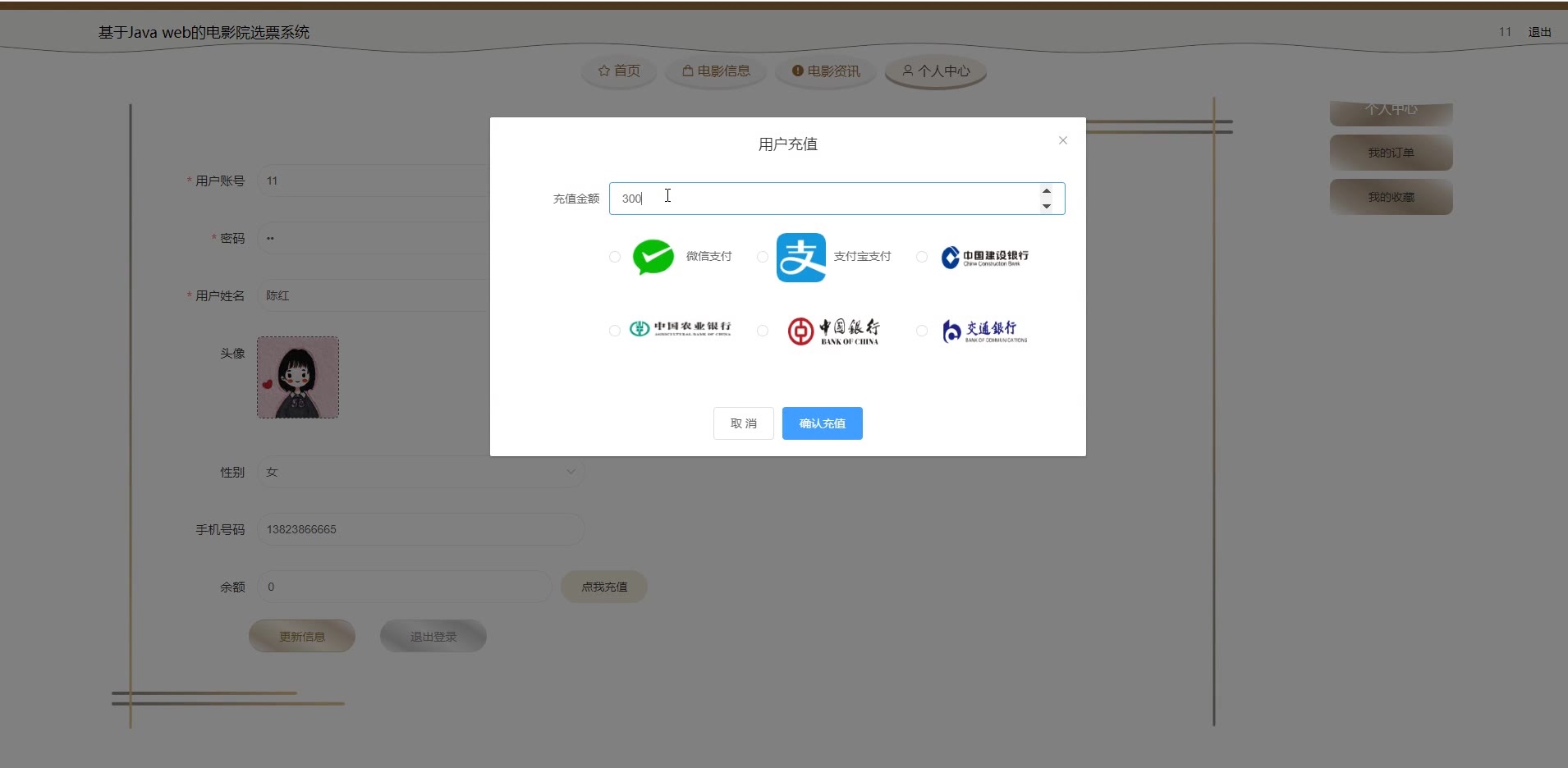Select the 中国银行 radio button
The width and height of the screenshot is (1568, 768).
tap(762, 331)
